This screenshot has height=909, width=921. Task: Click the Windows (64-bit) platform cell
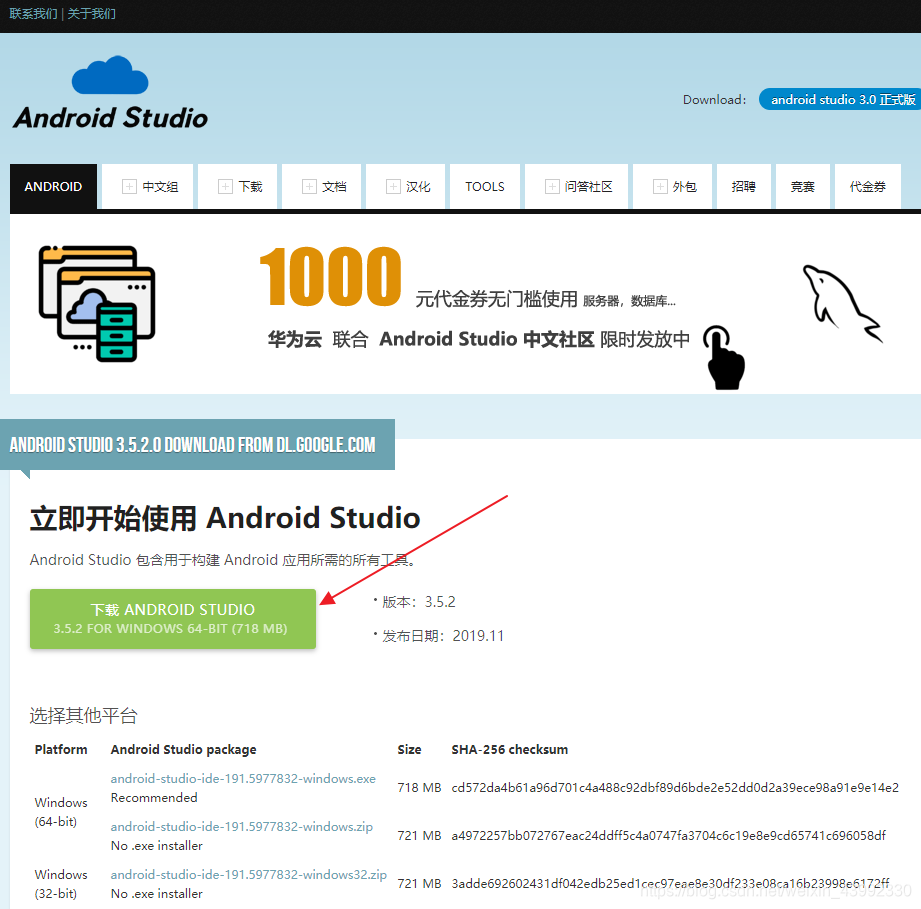pos(60,812)
